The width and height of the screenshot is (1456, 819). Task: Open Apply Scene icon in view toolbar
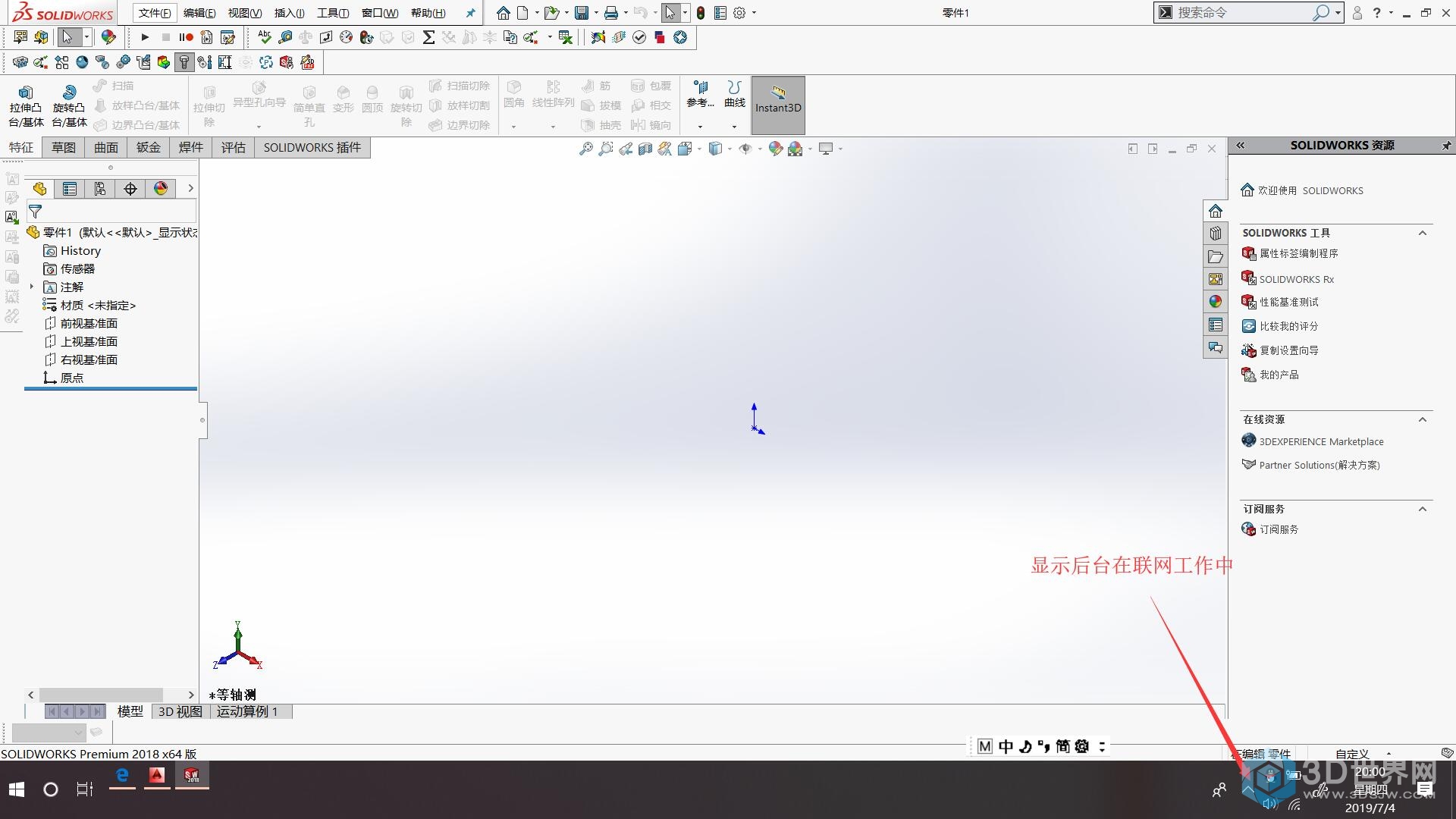click(795, 149)
